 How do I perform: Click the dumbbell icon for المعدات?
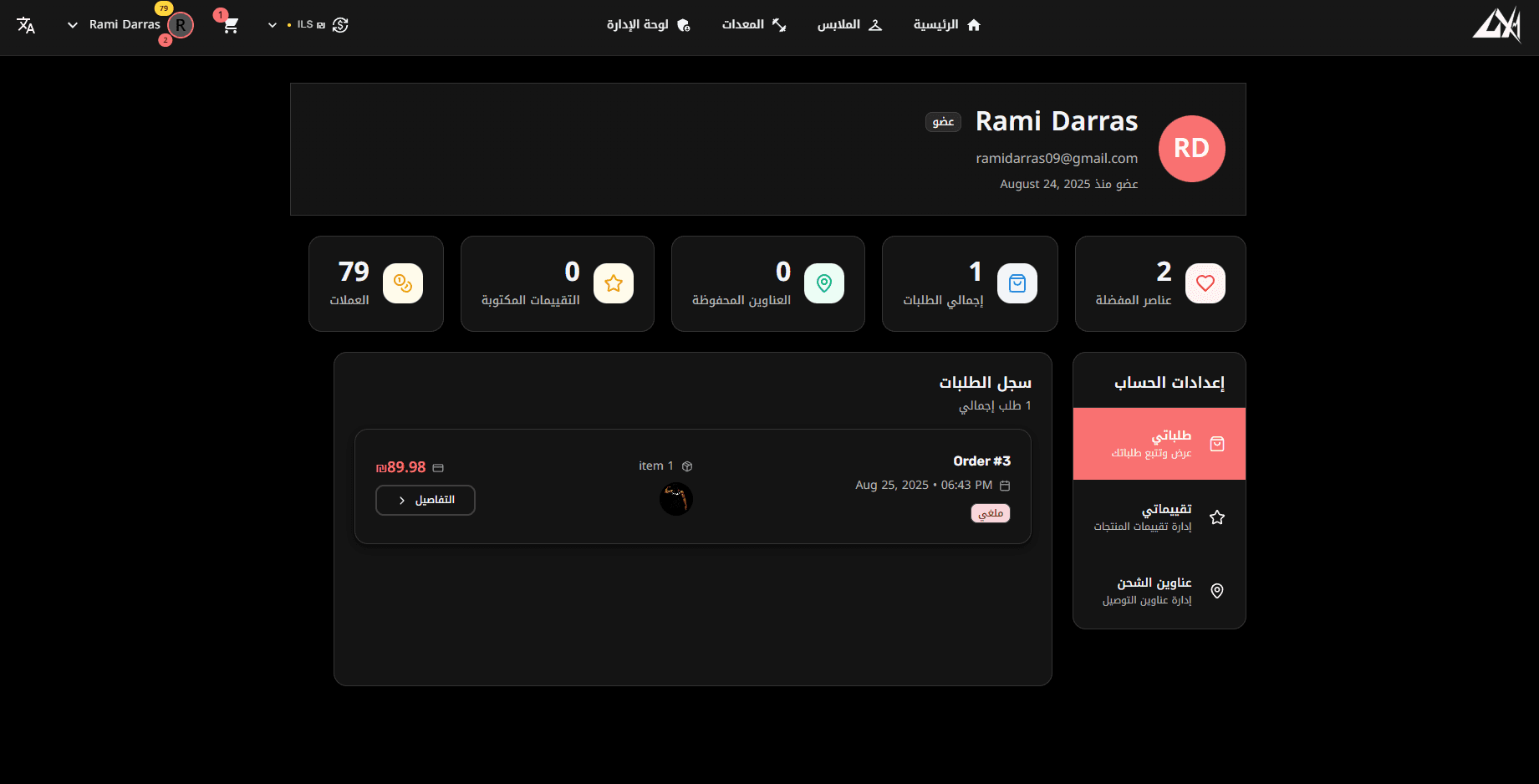tap(779, 24)
